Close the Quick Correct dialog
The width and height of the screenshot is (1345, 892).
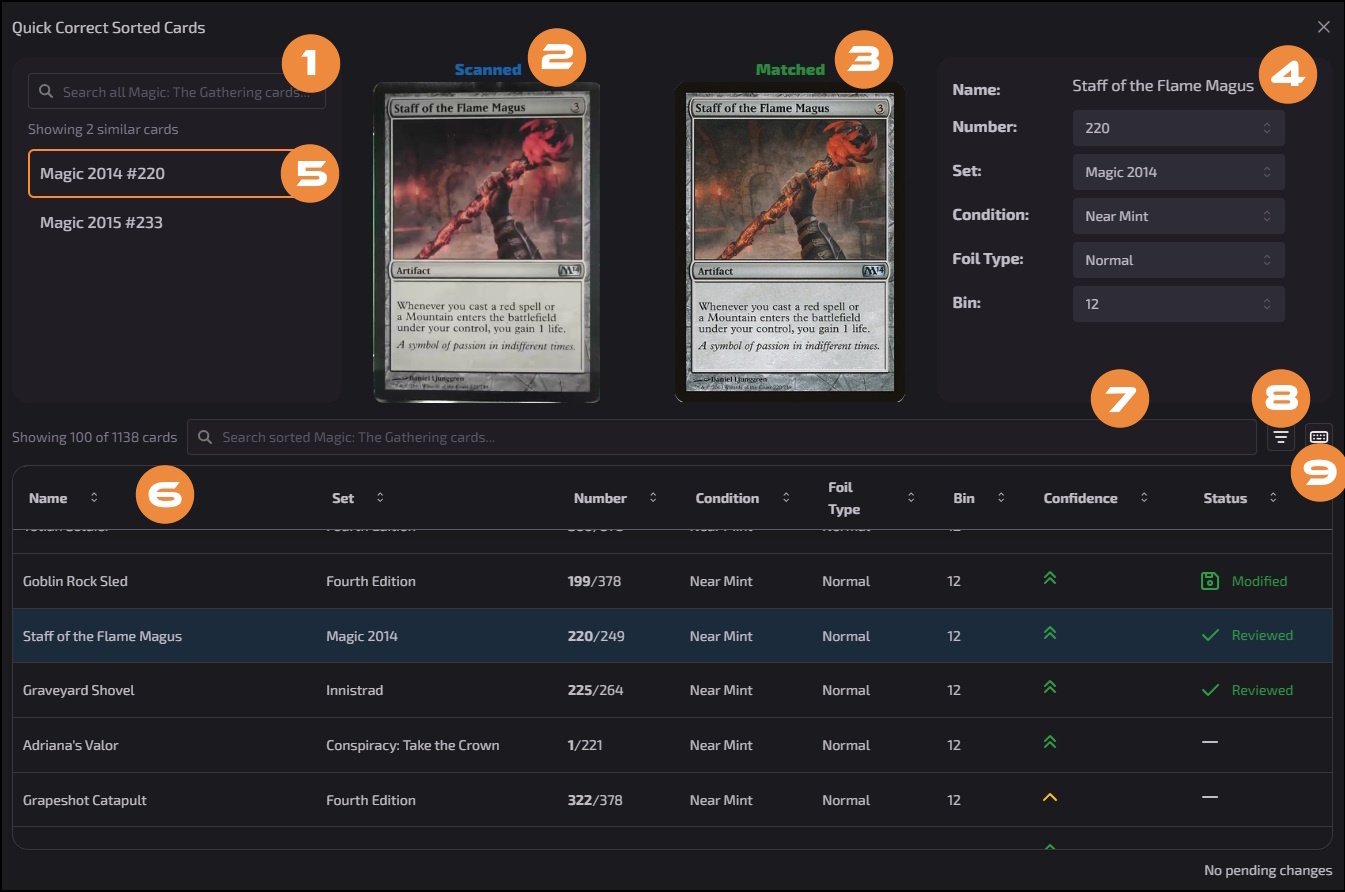pos(1323,27)
